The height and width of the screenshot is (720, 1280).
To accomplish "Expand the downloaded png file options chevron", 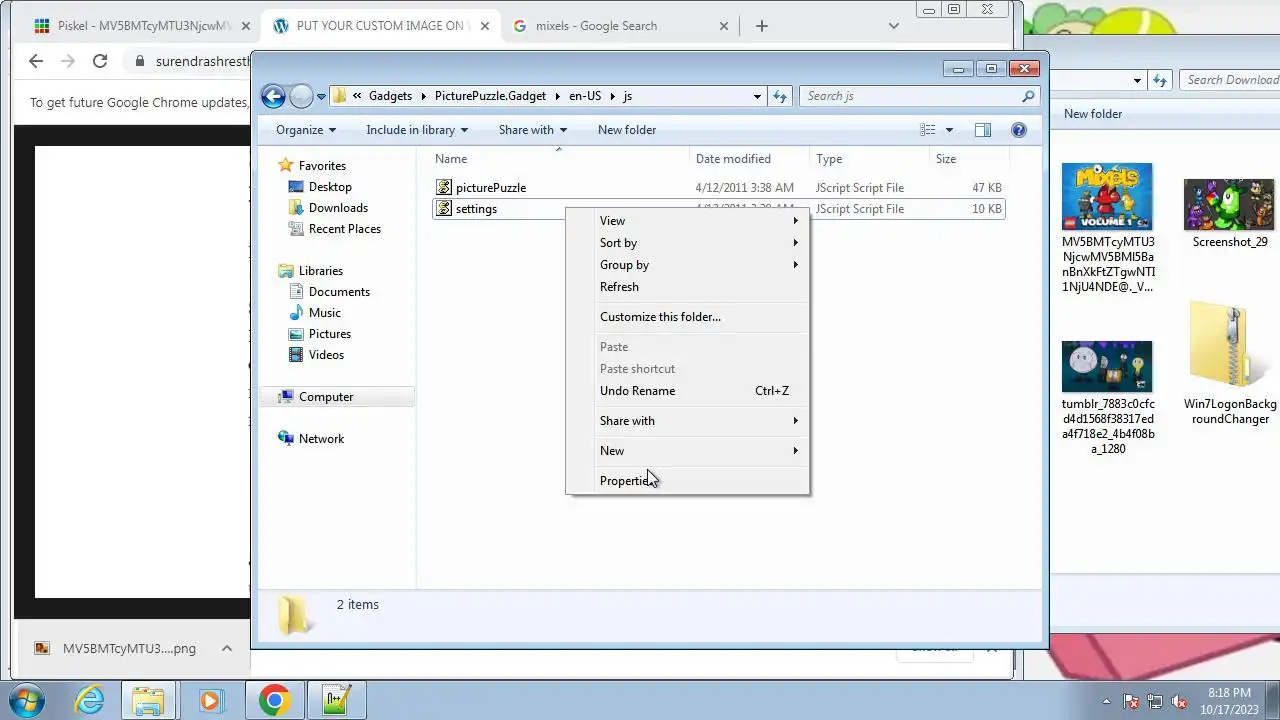I will (227, 648).
